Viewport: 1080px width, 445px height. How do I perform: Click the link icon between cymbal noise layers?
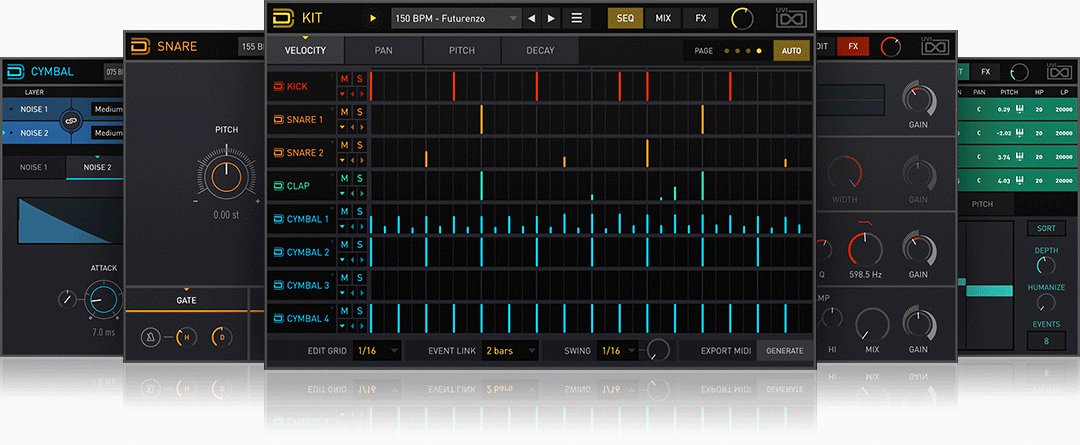71,120
